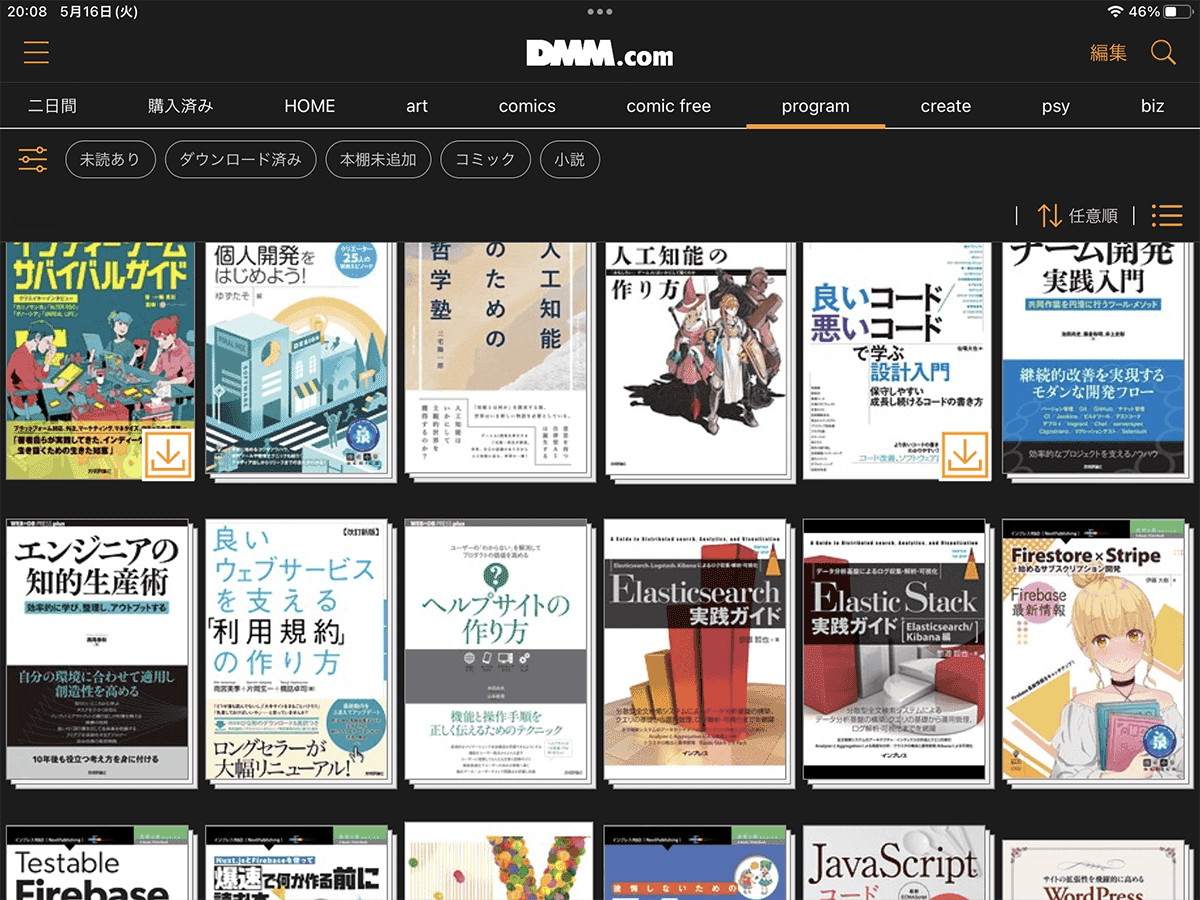This screenshot has height=900, width=1200.
Task: Toggle the 未読あり filter chip
Action: [110, 159]
